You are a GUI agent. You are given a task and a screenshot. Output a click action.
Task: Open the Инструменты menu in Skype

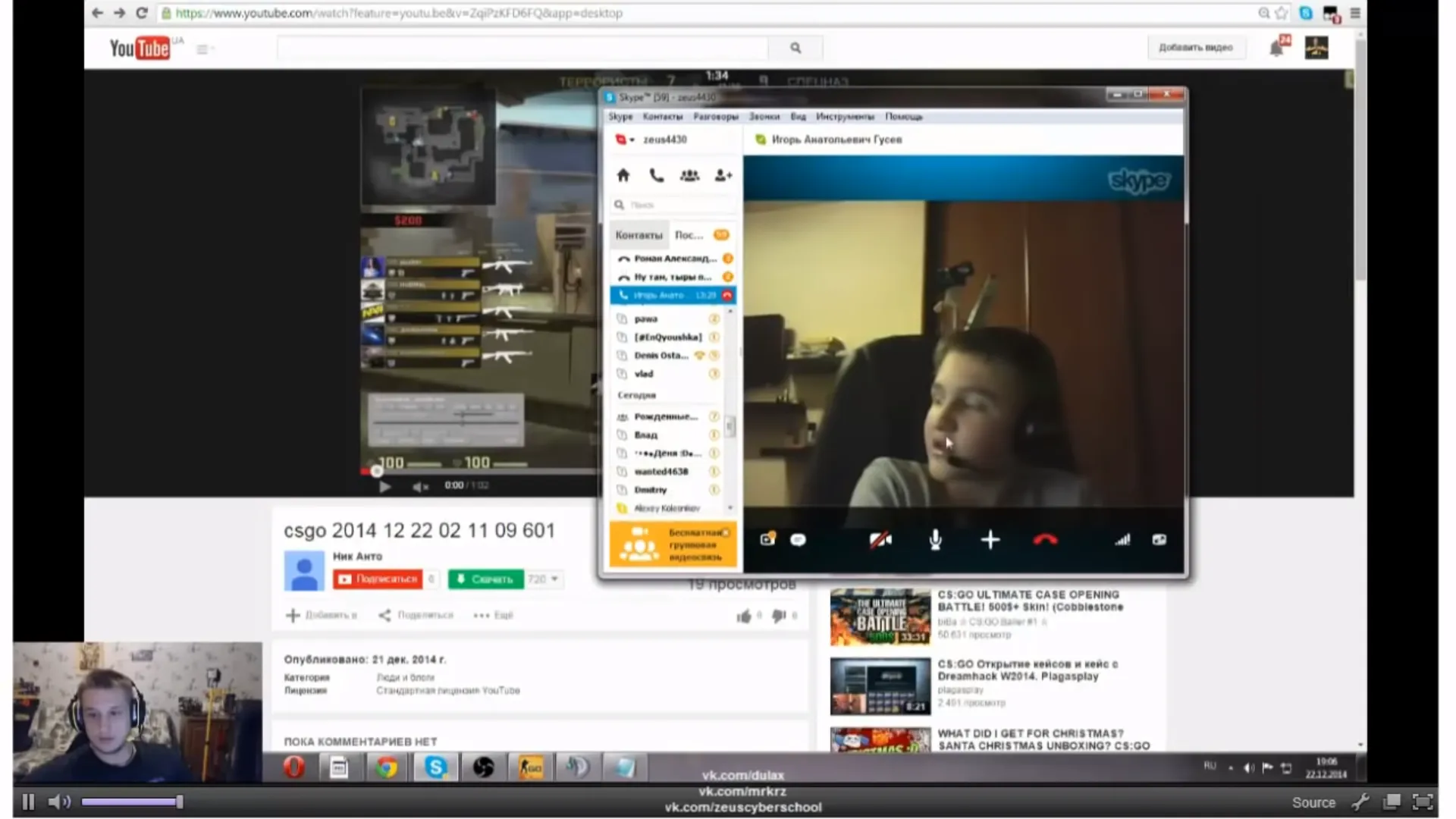[x=846, y=117]
